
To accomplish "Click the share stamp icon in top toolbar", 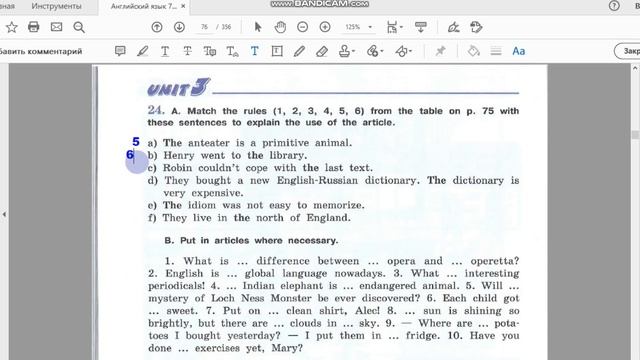I will (x=476, y=27).
